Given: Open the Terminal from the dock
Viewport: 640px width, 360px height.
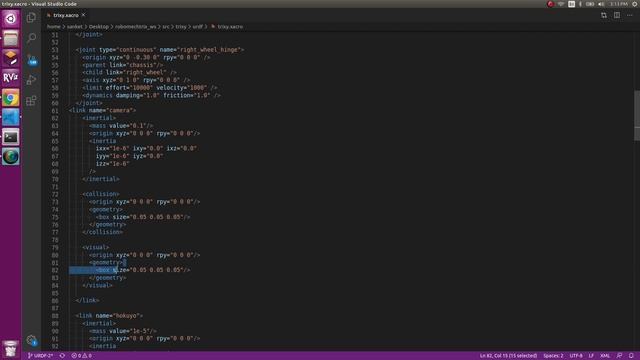Looking at the screenshot, I should click(x=11, y=137).
